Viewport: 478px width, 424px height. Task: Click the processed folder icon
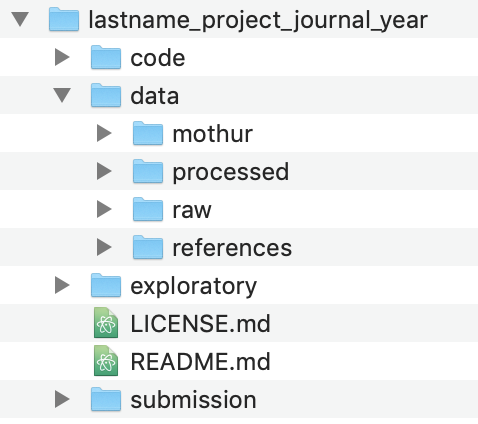tap(148, 171)
